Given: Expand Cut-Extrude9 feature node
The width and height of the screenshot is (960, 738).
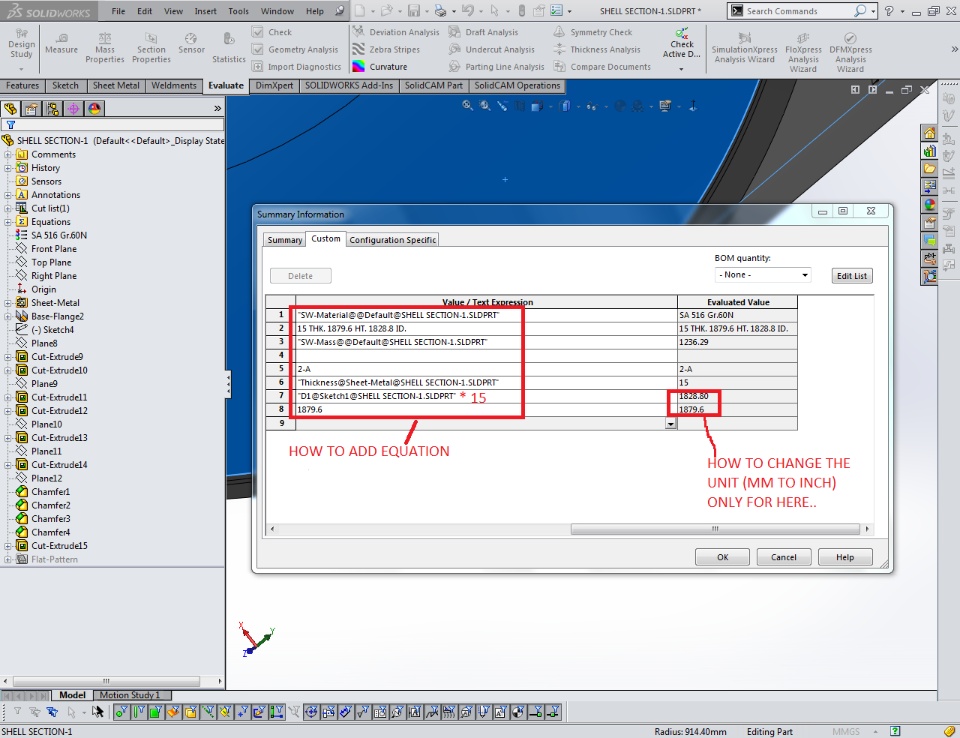Looking at the screenshot, I should (x=8, y=356).
